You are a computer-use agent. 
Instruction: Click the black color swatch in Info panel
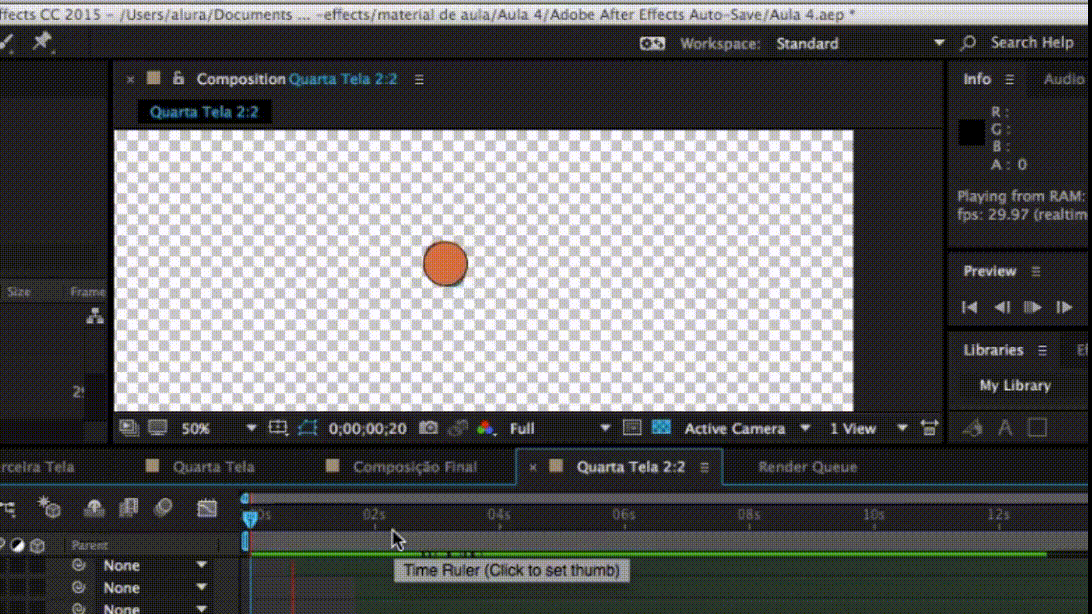pos(972,132)
